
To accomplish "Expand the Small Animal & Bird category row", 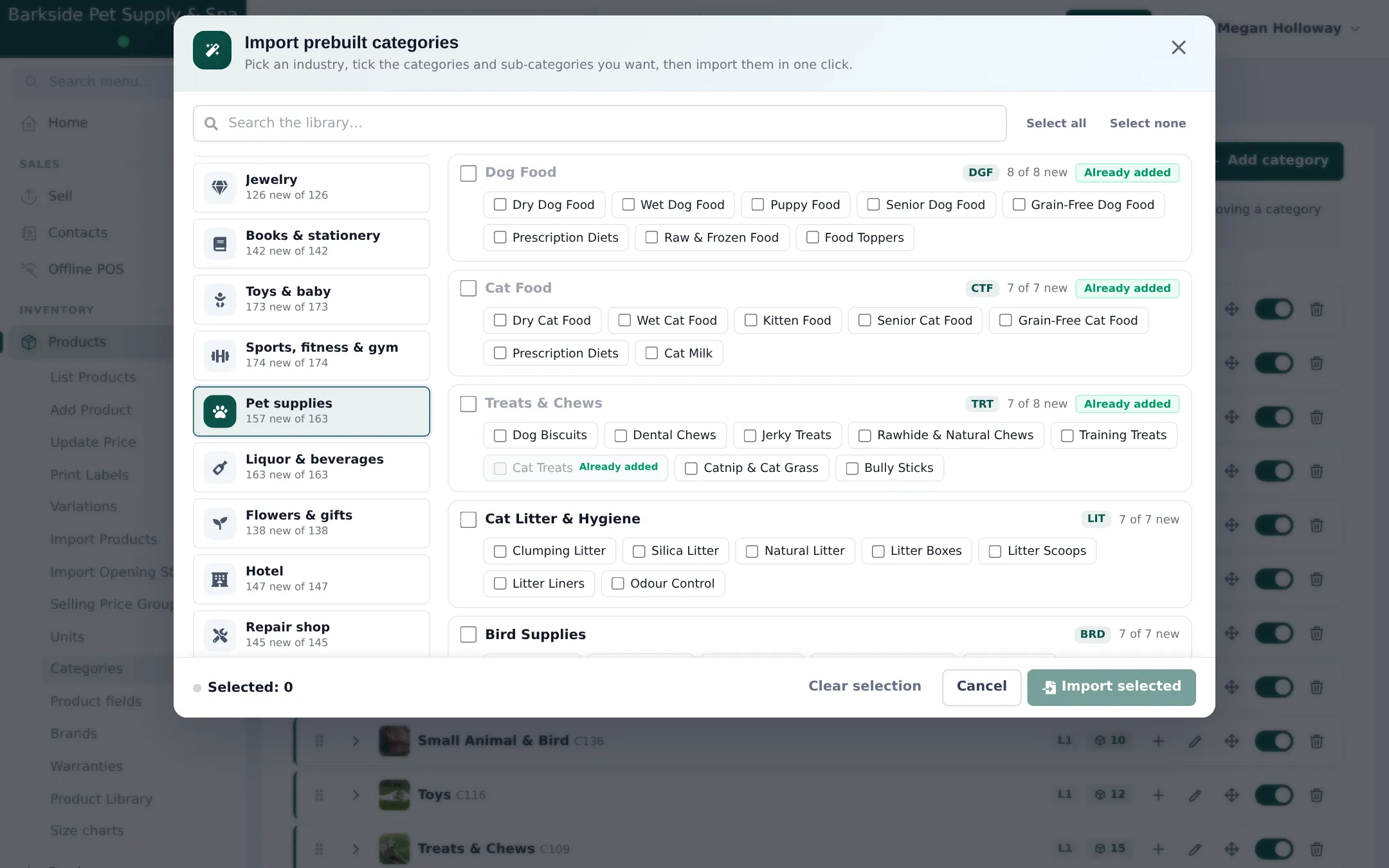I will click(x=356, y=741).
